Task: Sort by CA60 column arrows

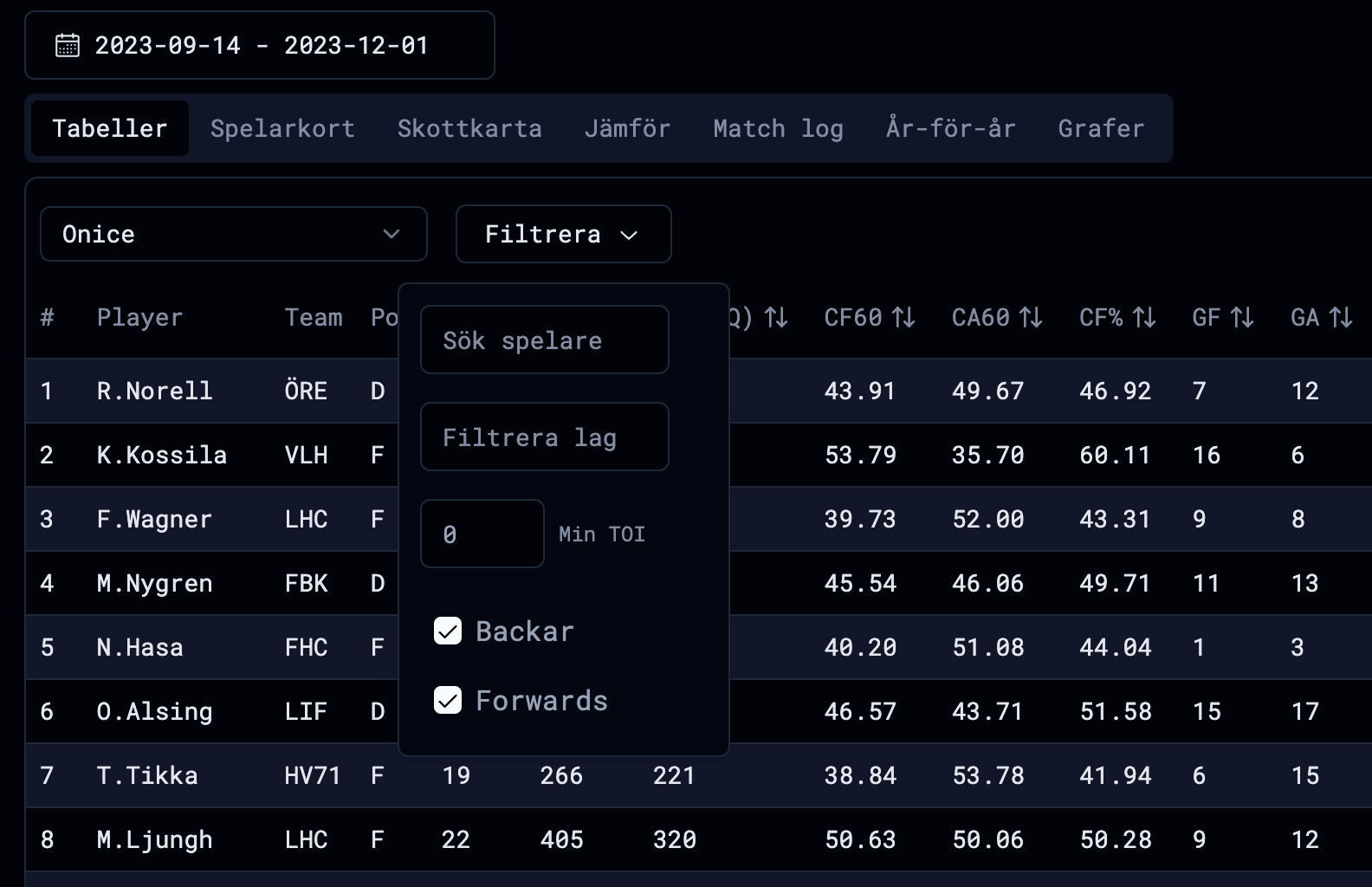Action: 1031,318
